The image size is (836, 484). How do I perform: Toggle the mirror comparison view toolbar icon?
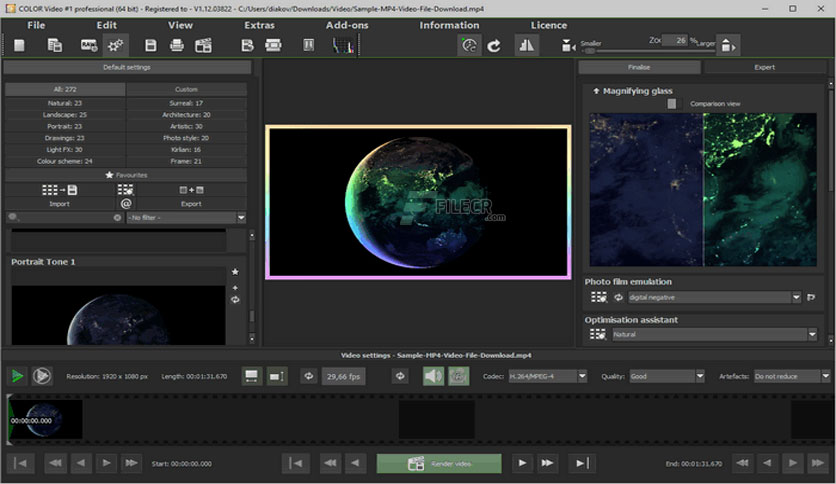pyautogui.click(x=526, y=45)
